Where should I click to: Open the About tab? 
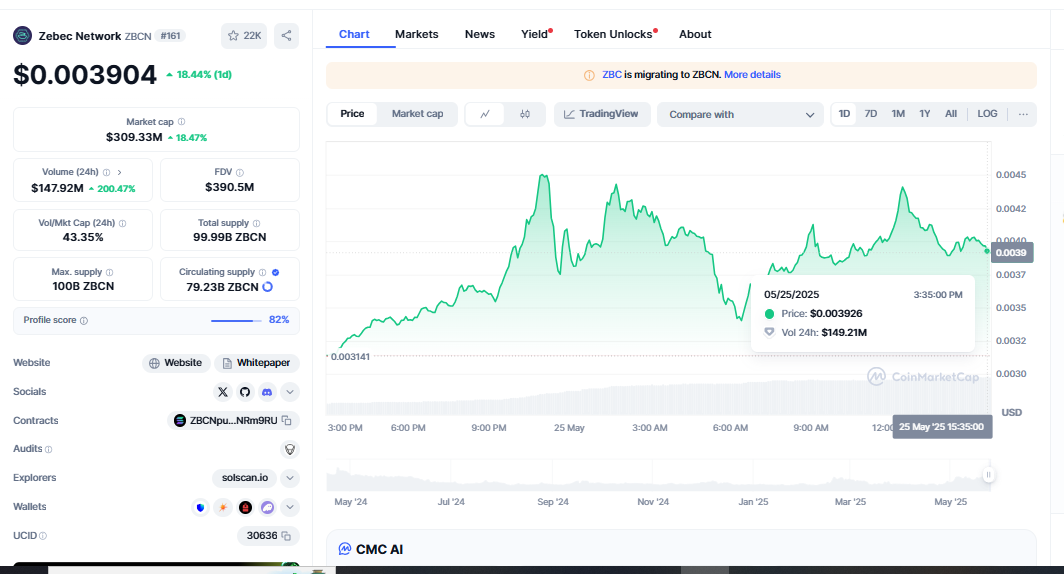[x=695, y=34]
